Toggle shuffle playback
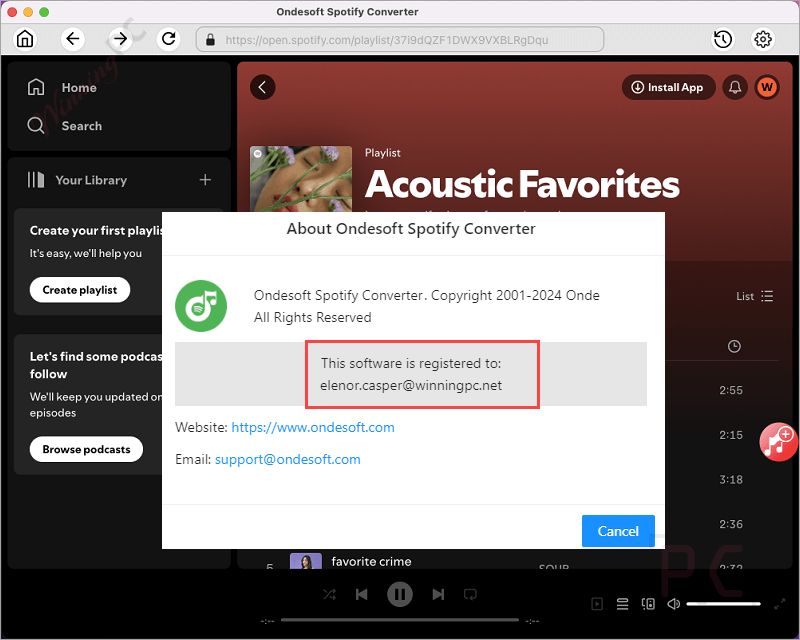Image resolution: width=800 pixels, height=640 pixels. coord(330,594)
